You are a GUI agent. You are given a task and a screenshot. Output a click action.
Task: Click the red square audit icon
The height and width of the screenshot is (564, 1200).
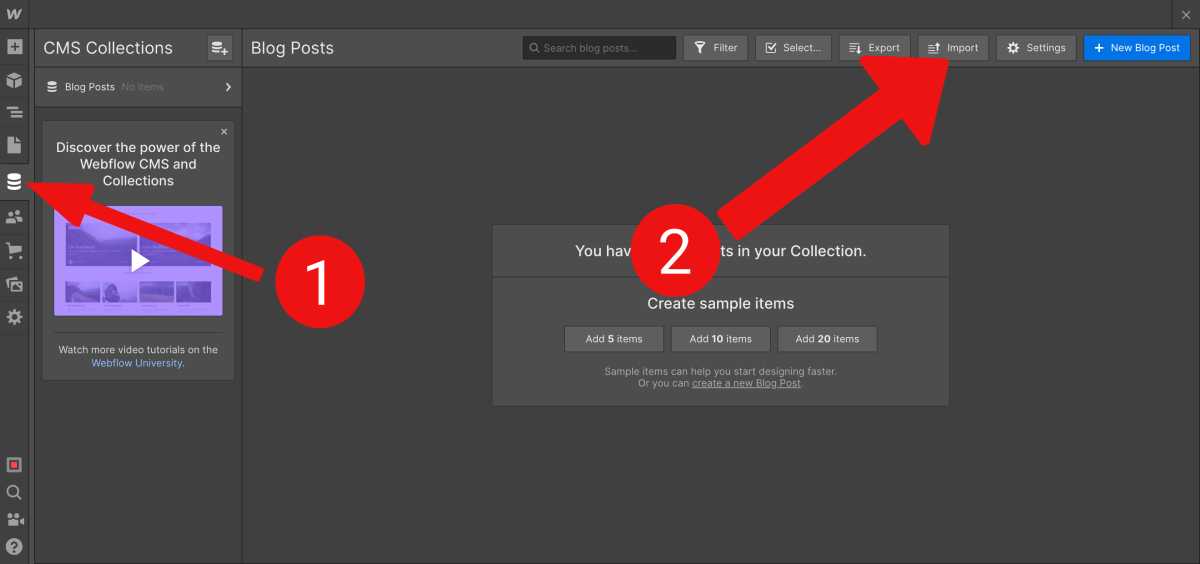click(14, 465)
